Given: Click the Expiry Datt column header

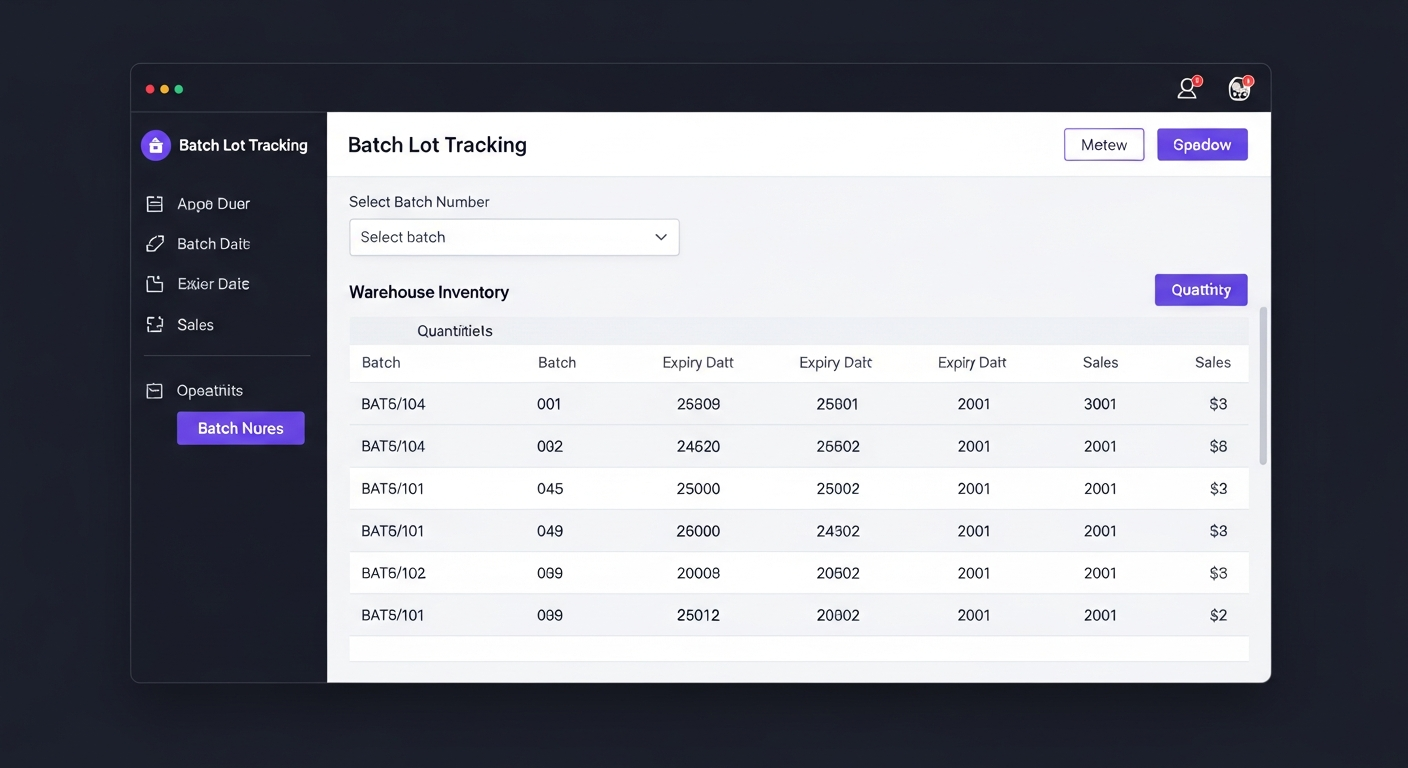Looking at the screenshot, I should point(697,362).
